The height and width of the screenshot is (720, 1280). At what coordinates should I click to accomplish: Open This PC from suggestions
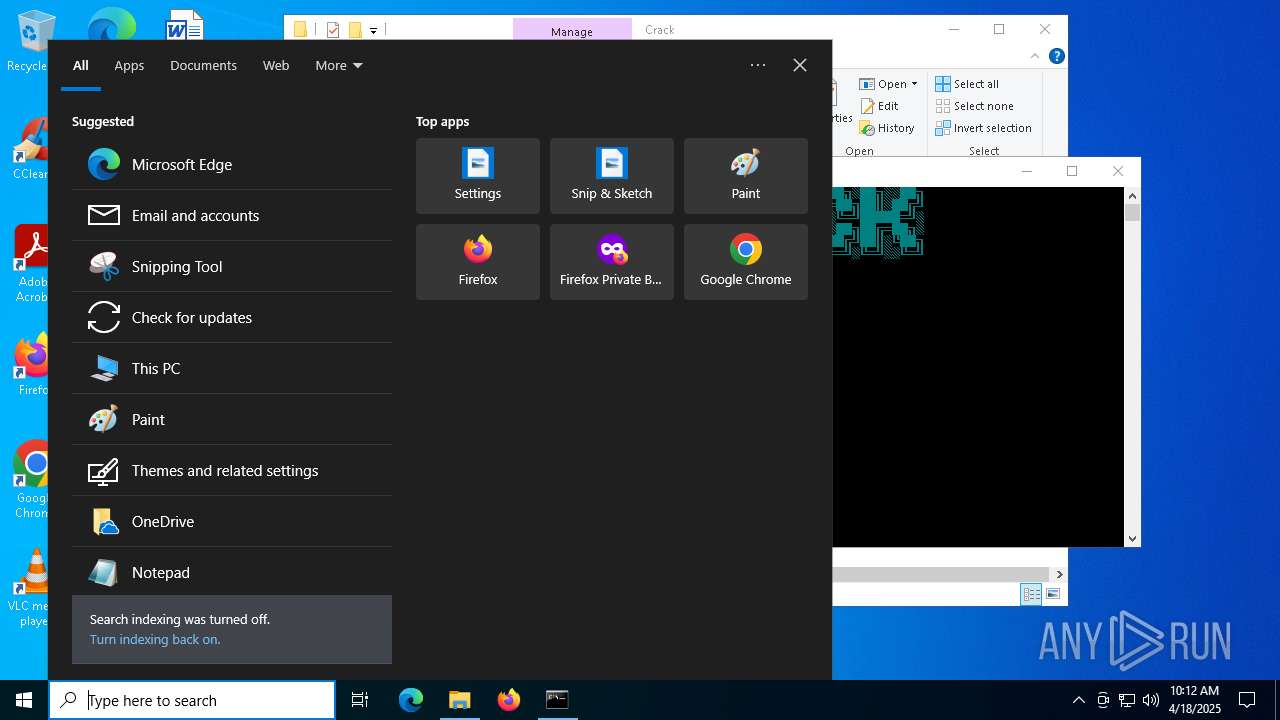231,368
